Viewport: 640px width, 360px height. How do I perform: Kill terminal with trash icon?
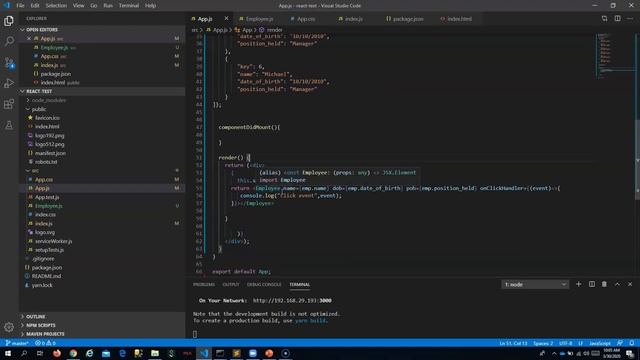604,284
